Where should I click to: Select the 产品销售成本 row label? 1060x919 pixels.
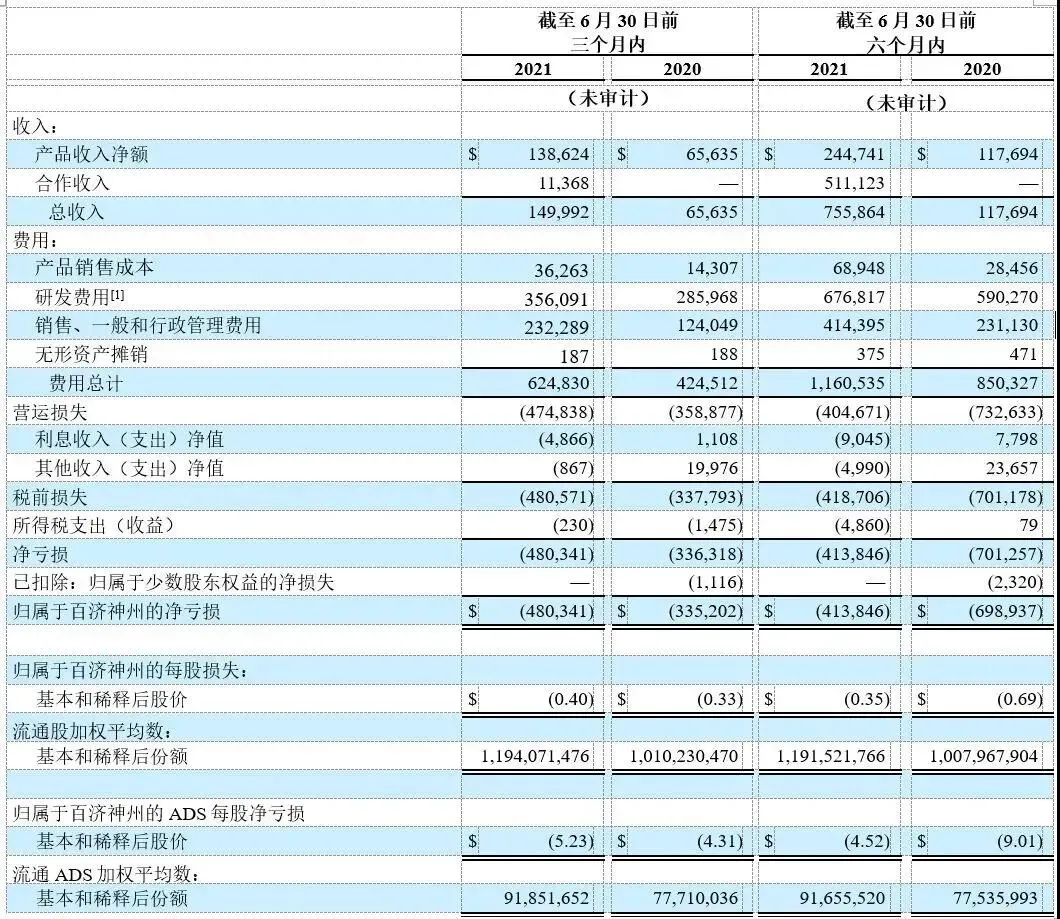pos(94,267)
